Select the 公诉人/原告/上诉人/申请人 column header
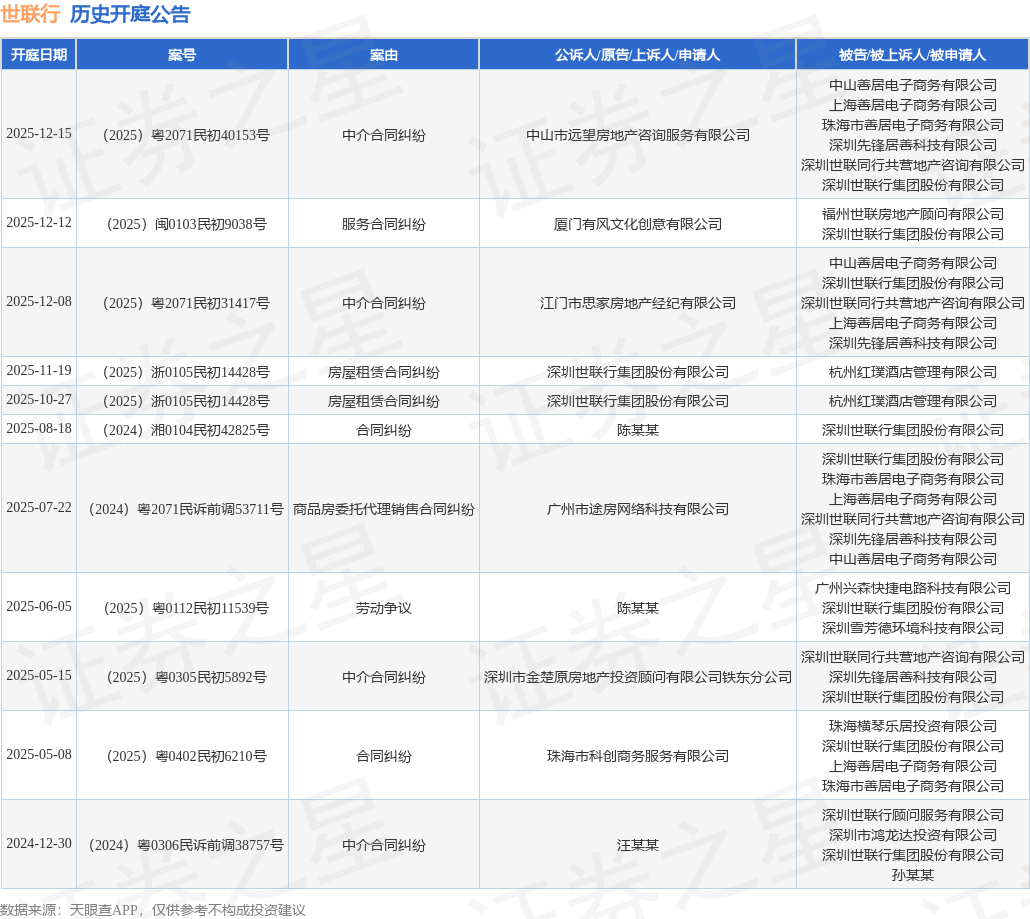The image size is (1030, 919). pyautogui.click(x=637, y=55)
